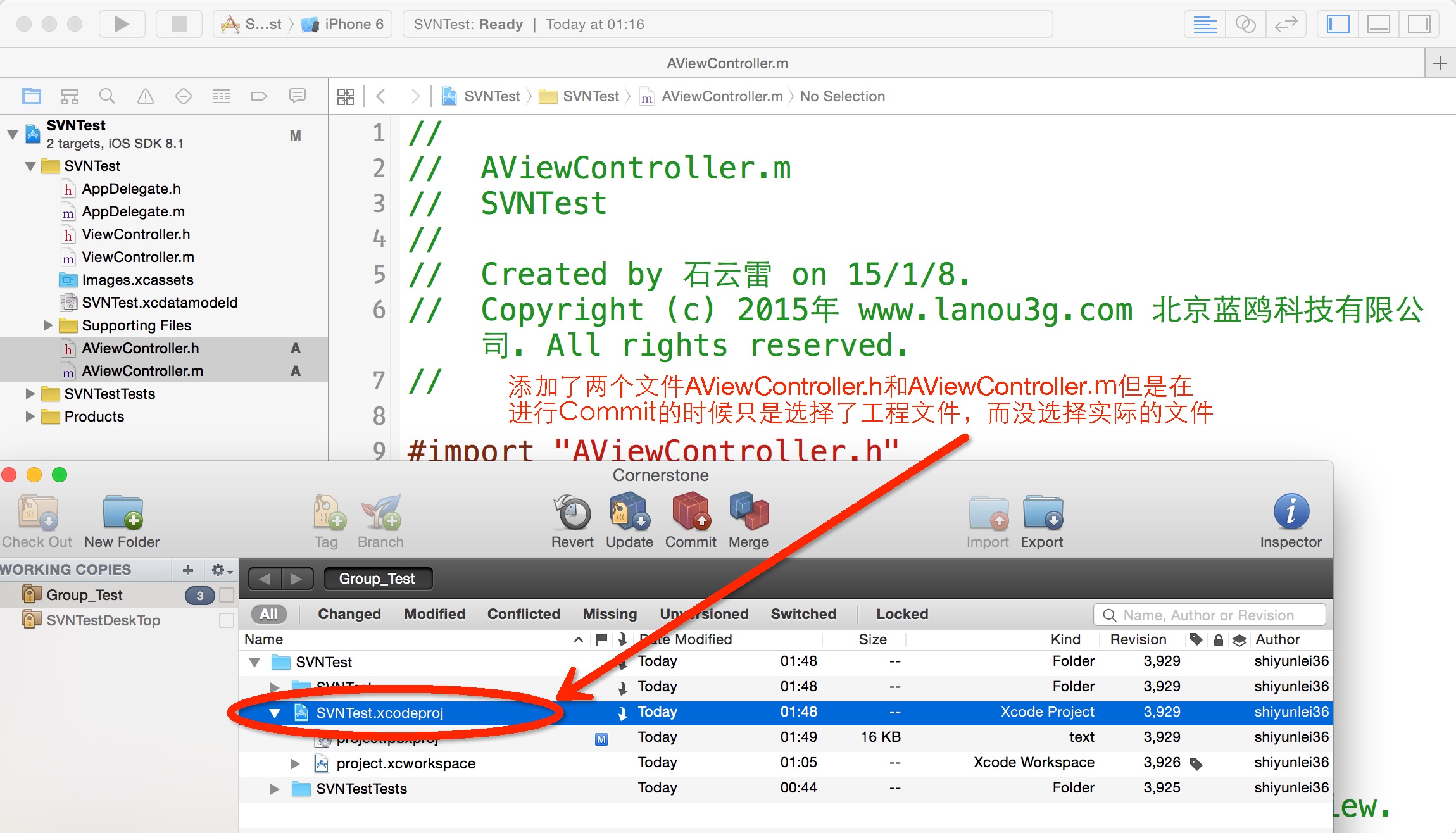Open the related items grid icon

point(346,96)
